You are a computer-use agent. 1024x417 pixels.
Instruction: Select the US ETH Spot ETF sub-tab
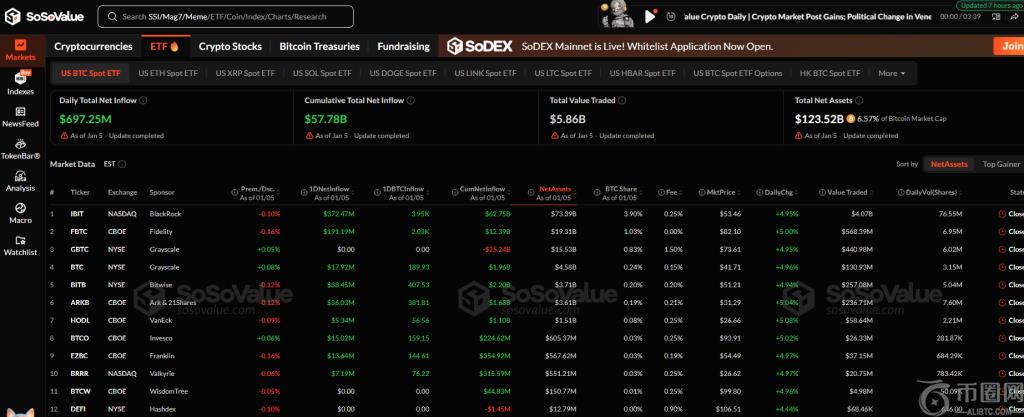[x=168, y=73]
